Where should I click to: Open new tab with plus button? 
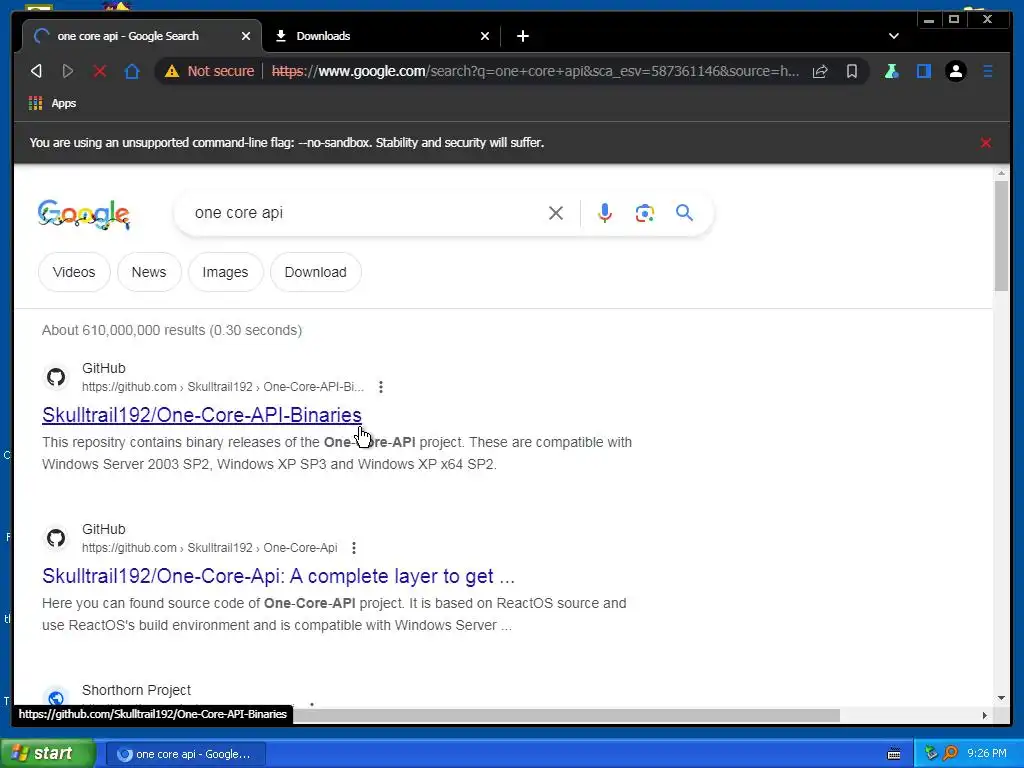(x=522, y=36)
